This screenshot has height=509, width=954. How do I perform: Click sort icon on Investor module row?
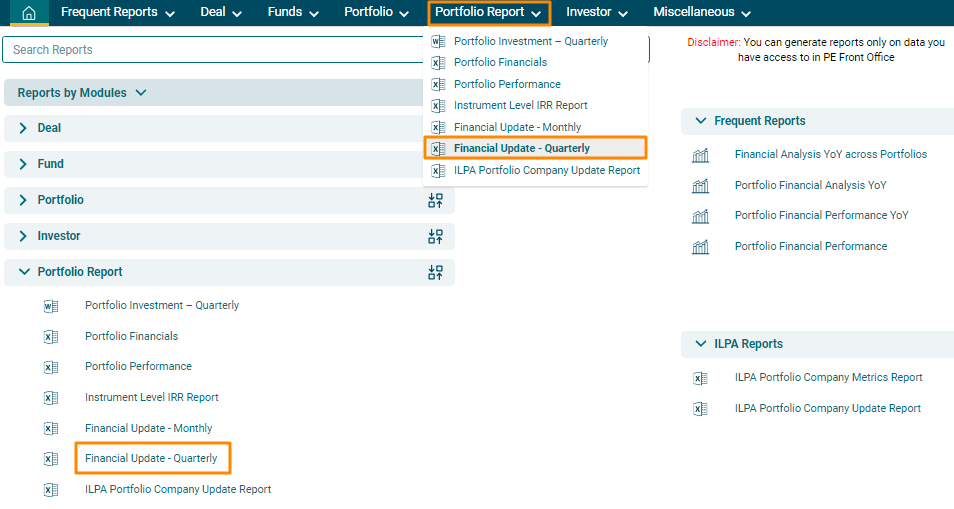435,236
